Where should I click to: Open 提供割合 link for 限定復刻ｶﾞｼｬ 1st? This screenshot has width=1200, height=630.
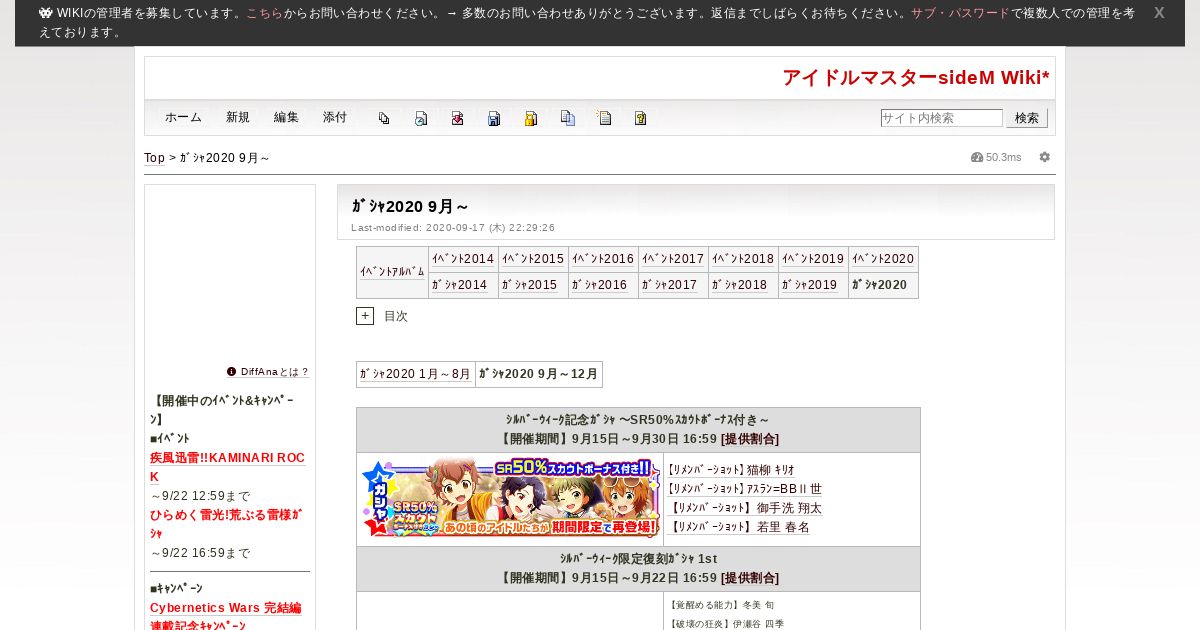click(x=750, y=578)
